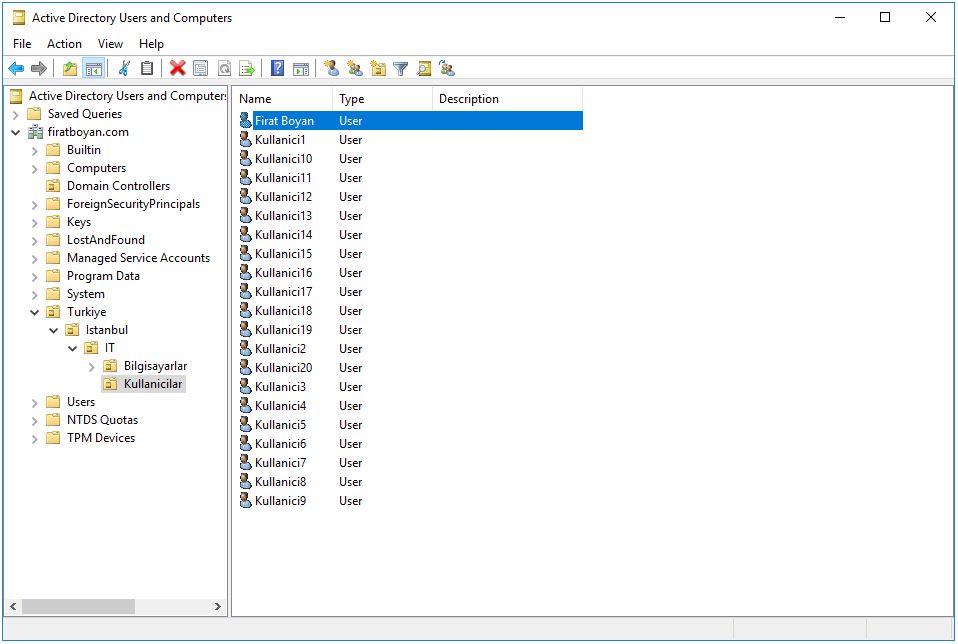Click the Export List icon
Viewport: 958px width, 644px height.
[x=247, y=68]
